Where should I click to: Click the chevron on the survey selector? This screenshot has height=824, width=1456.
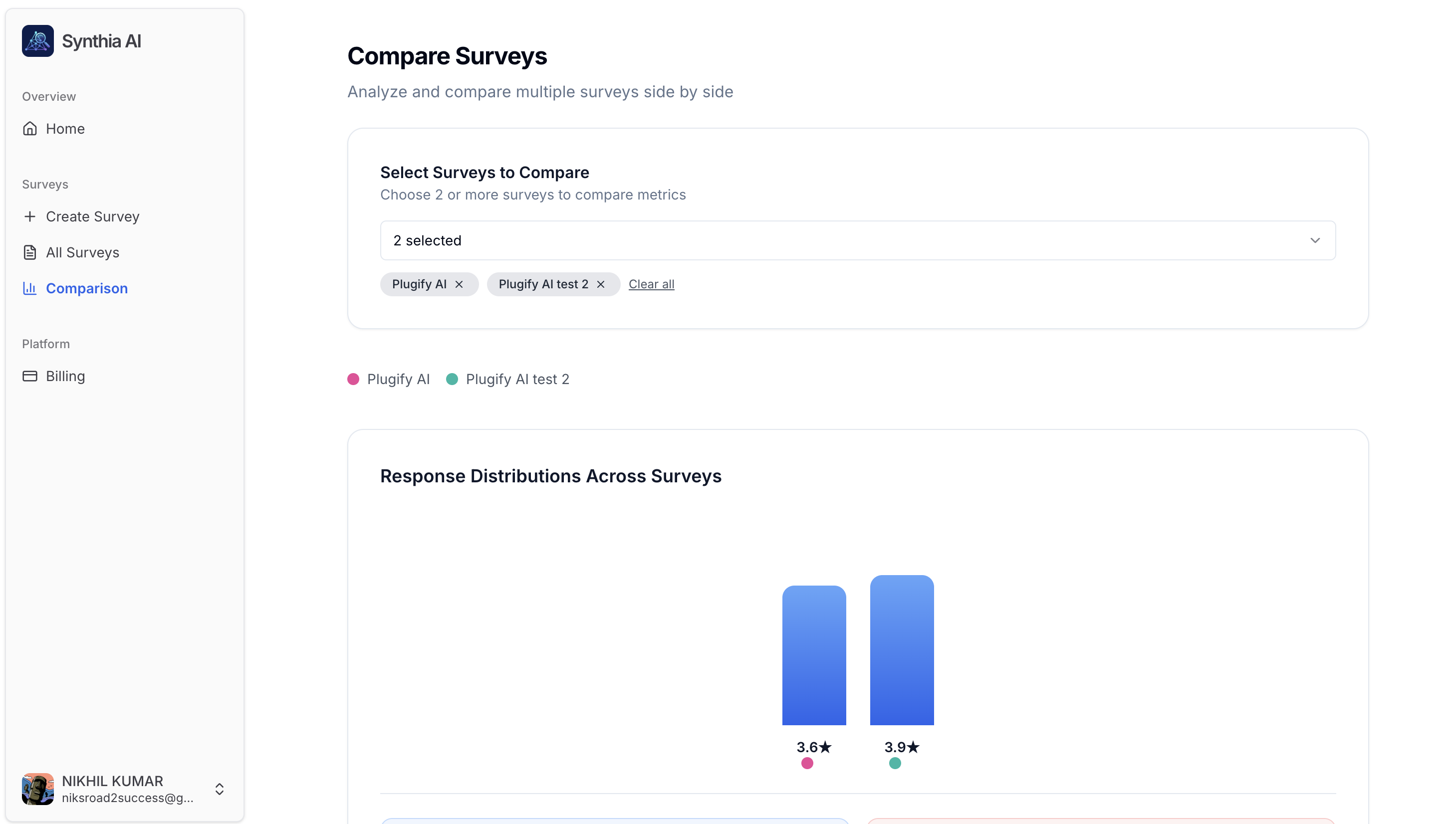(1315, 240)
